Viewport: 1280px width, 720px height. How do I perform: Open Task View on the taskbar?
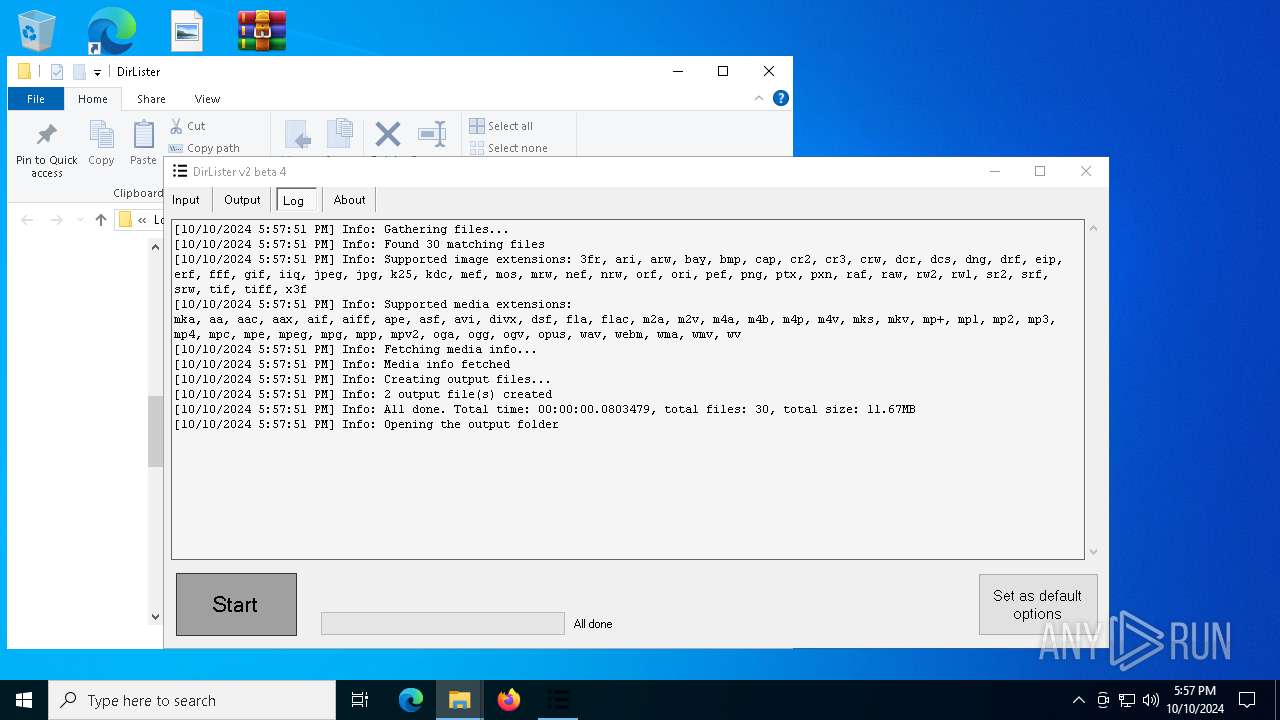tap(360, 700)
